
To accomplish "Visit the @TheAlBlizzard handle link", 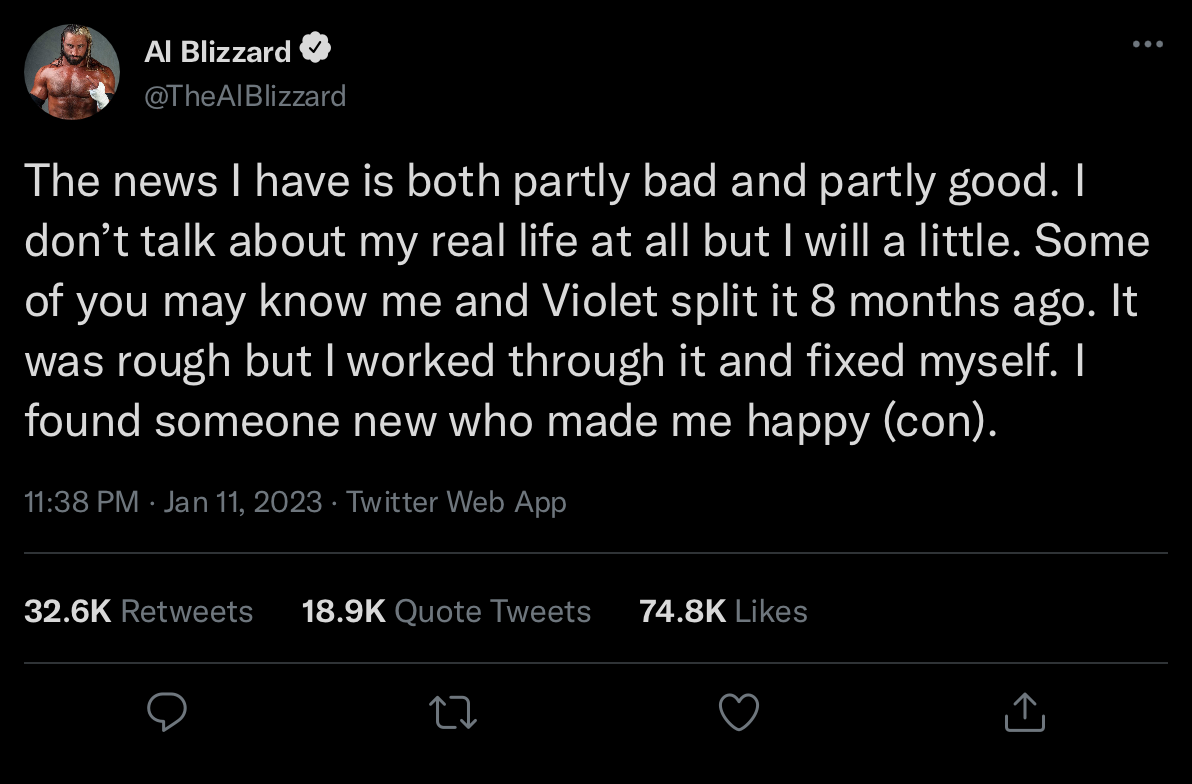I will coord(245,95).
